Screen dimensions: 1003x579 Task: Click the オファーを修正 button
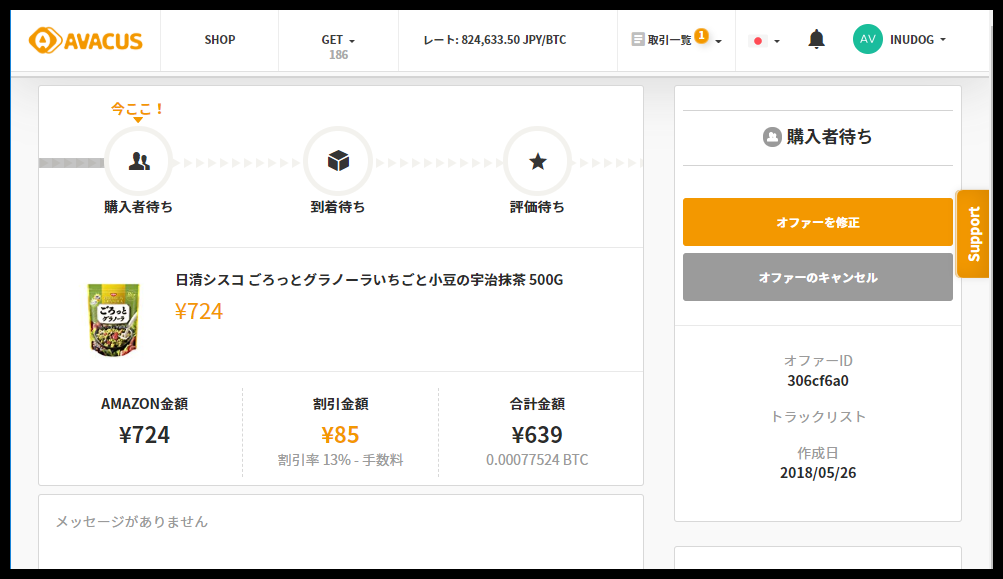pyautogui.click(x=817, y=222)
